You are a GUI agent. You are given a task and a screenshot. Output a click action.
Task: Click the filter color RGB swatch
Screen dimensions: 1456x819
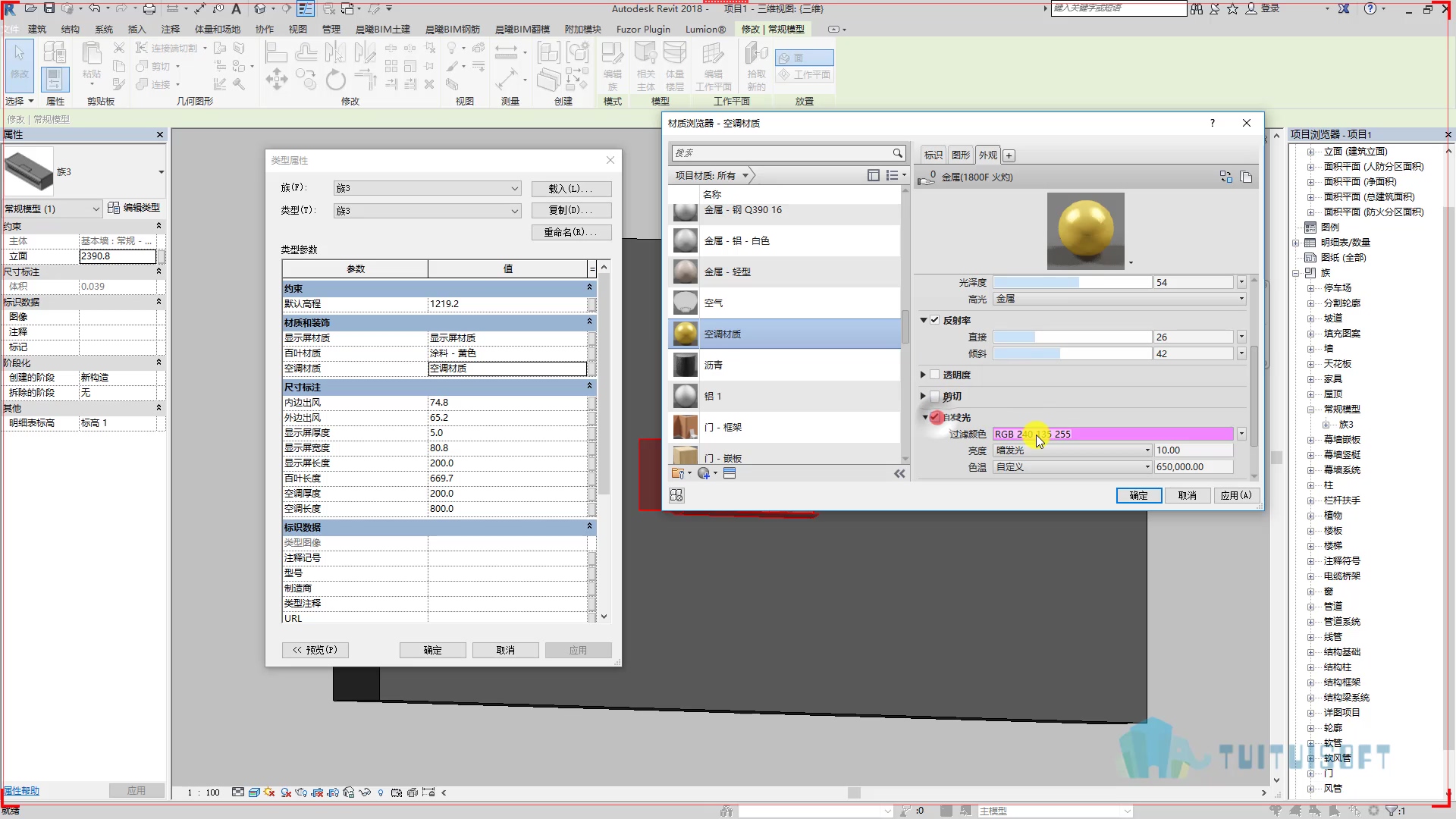click(x=1113, y=434)
